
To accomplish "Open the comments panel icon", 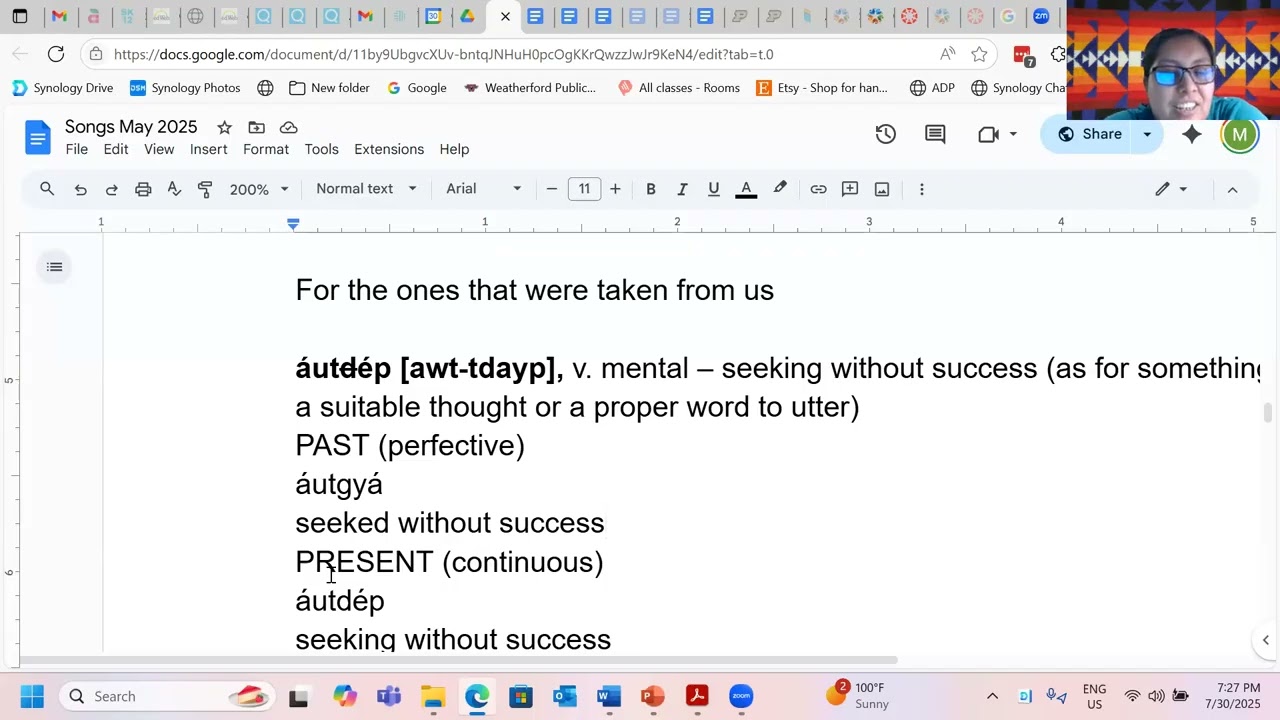I will tap(935, 134).
